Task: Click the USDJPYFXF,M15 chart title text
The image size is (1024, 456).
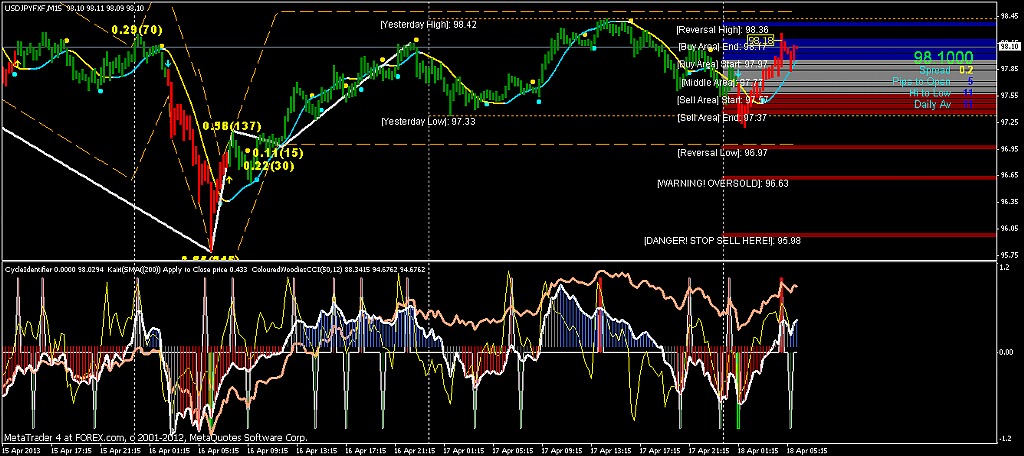Action: [32, 5]
